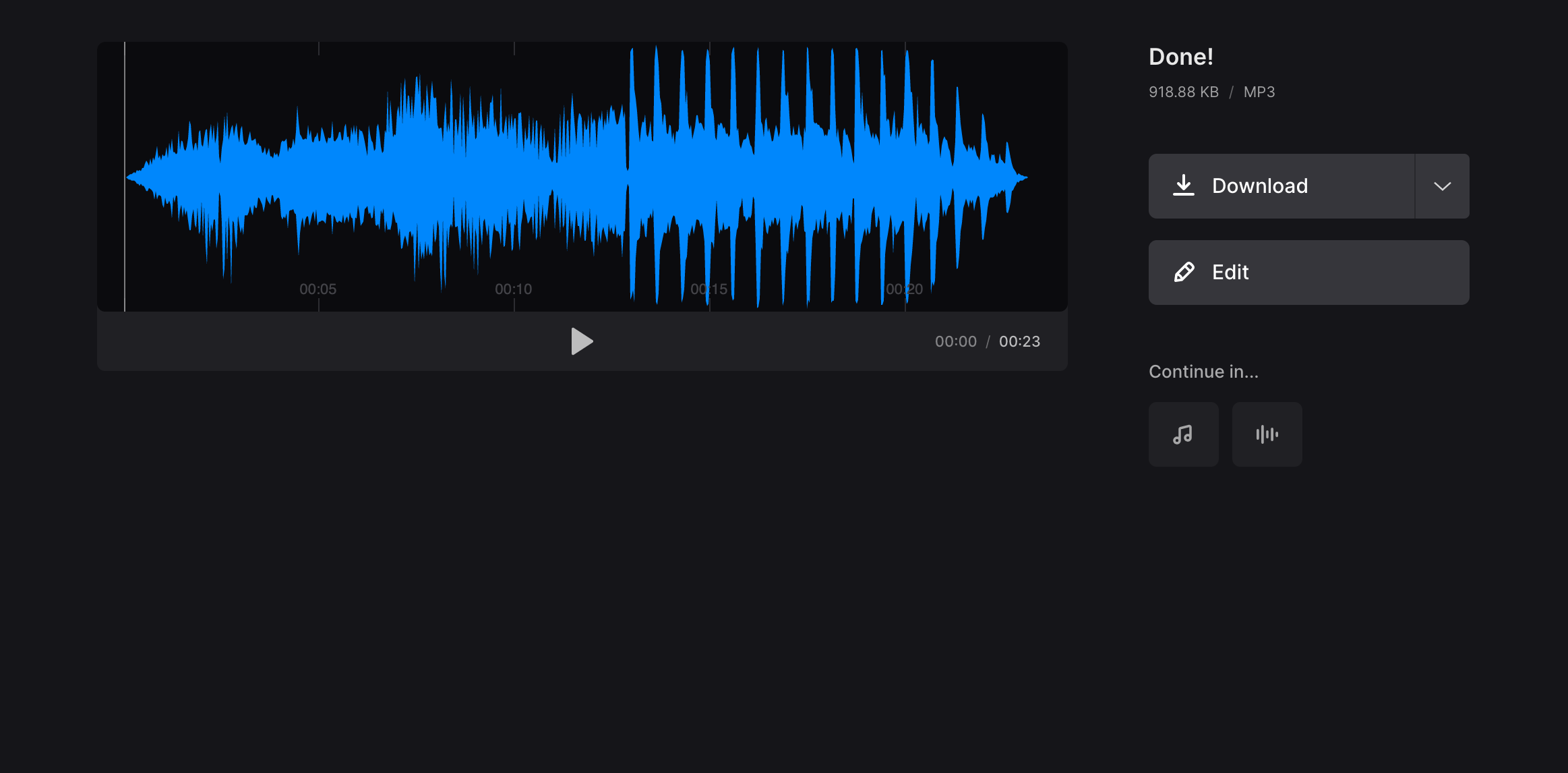1568x773 pixels.
Task: Click the Done! heading
Action: click(x=1180, y=57)
